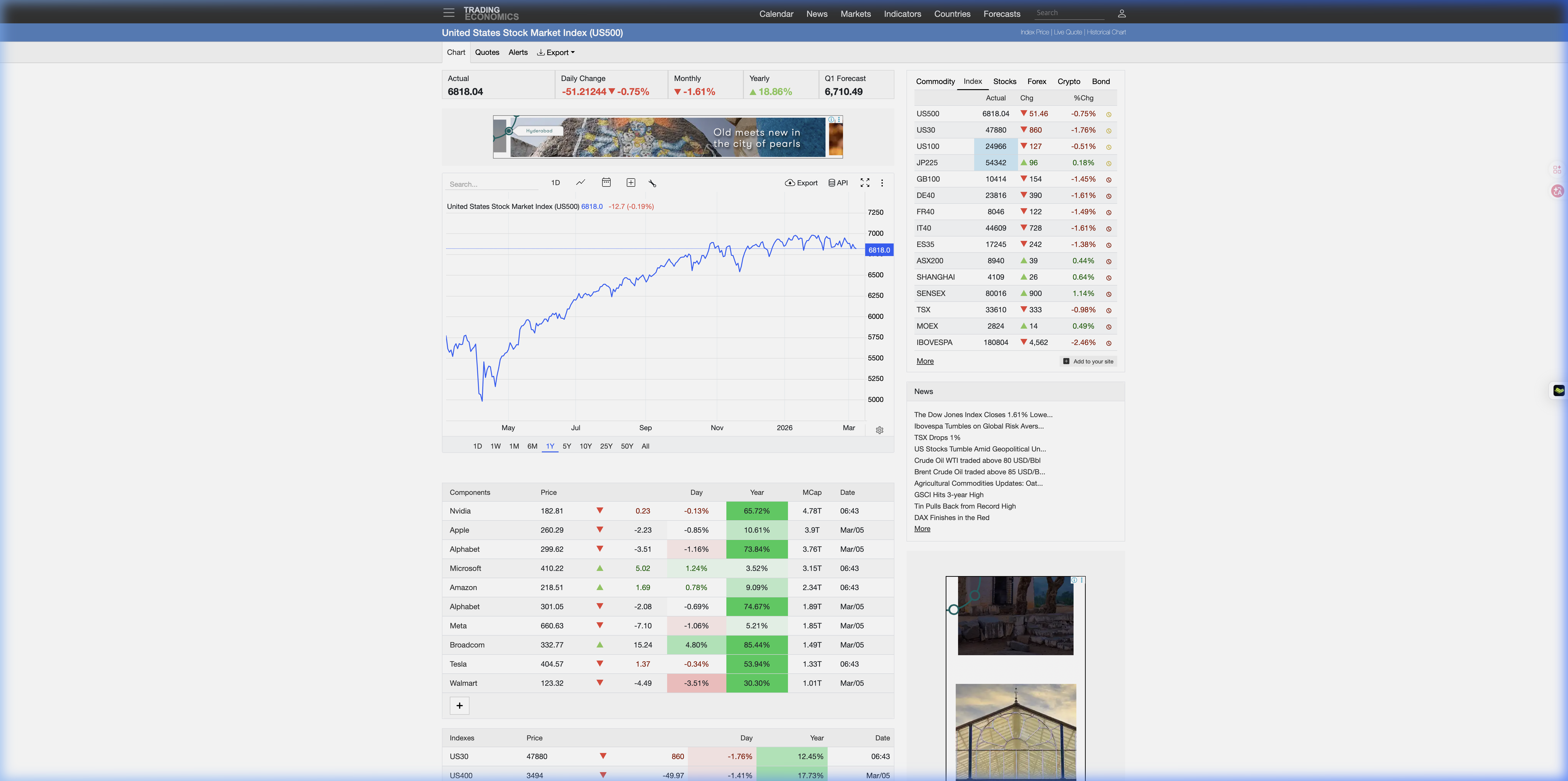1568x781 pixels.
Task: Open the hamburger menu beside Trading Economics logo
Action: (x=449, y=13)
